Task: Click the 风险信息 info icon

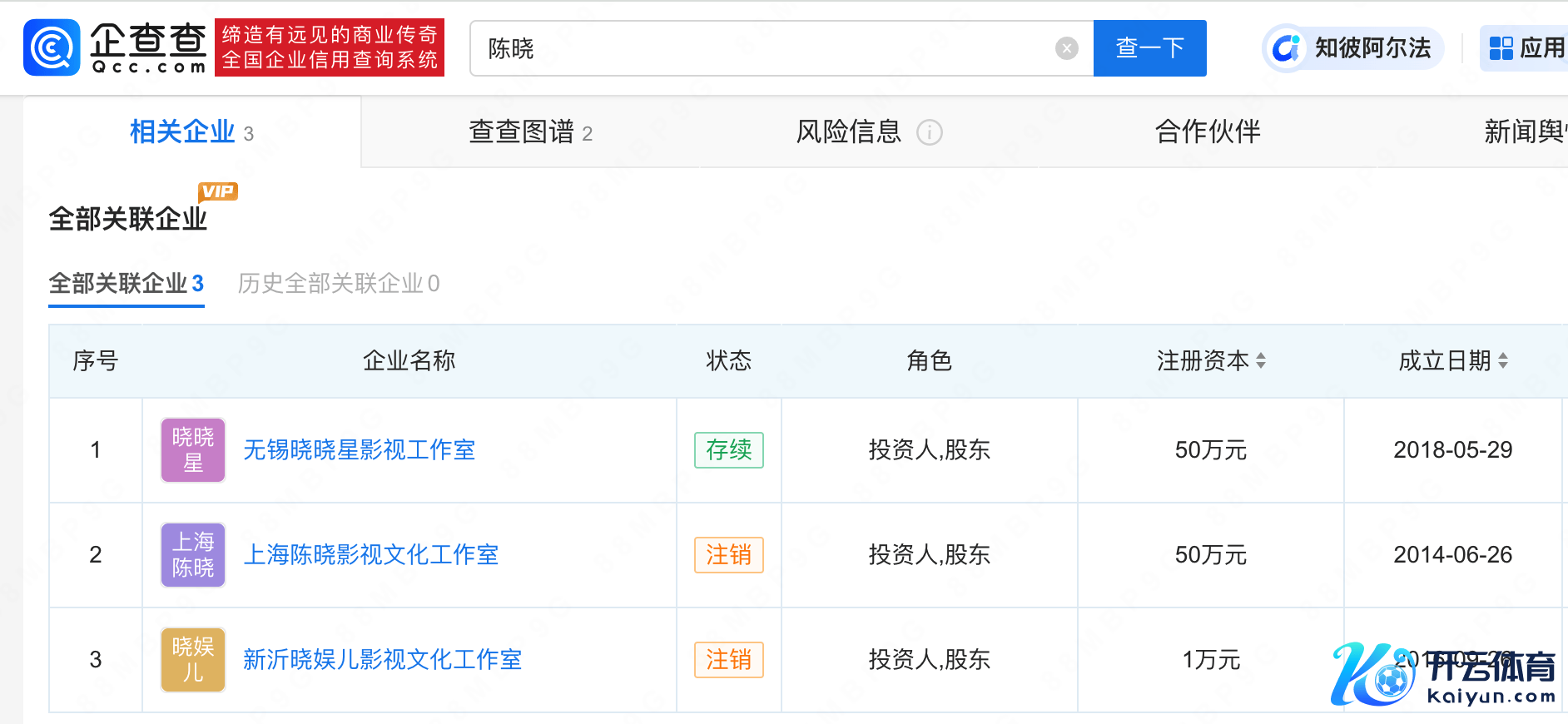Action: pyautogui.click(x=929, y=132)
